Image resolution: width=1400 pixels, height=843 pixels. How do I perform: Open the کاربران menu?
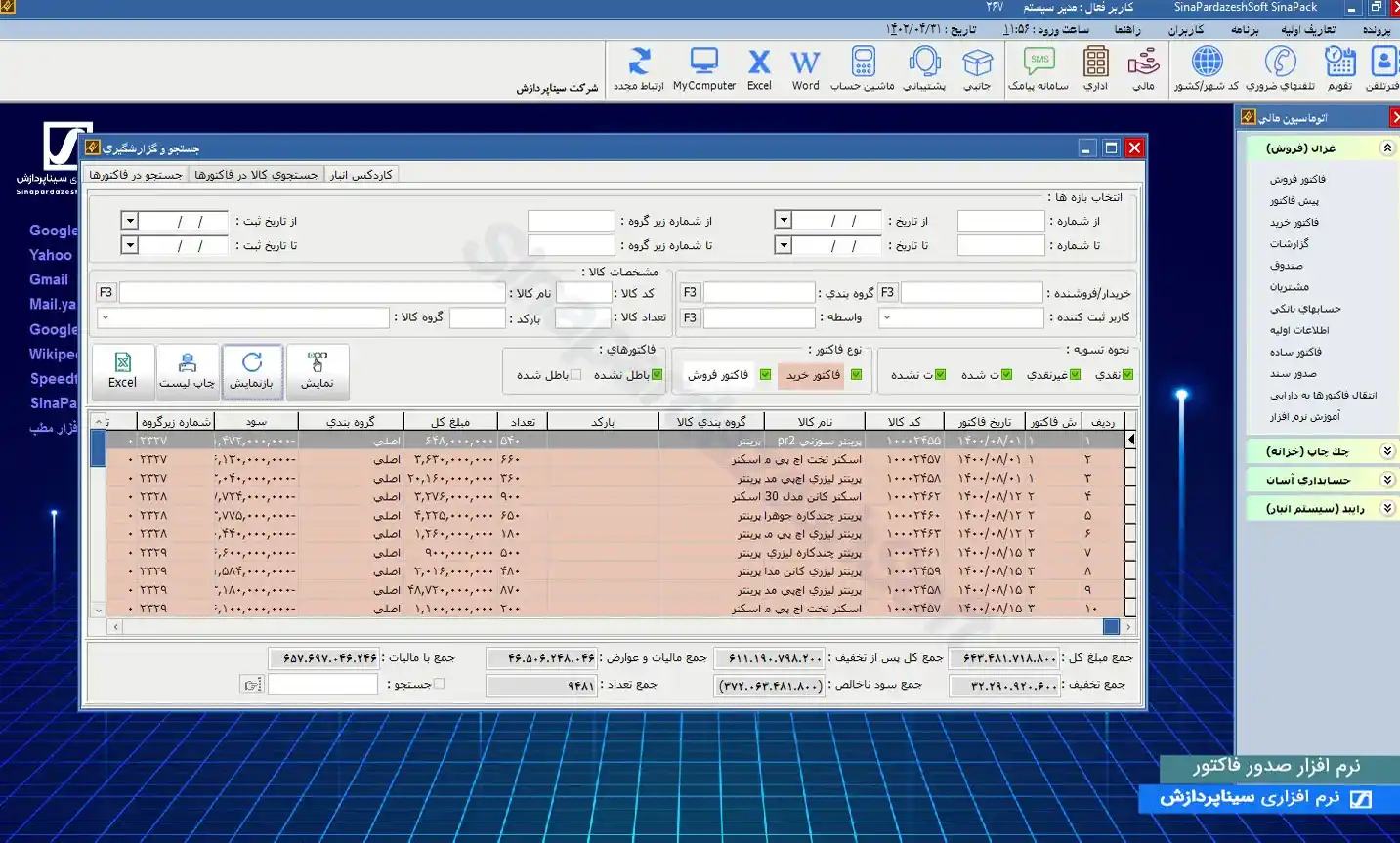coord(1186,30)
